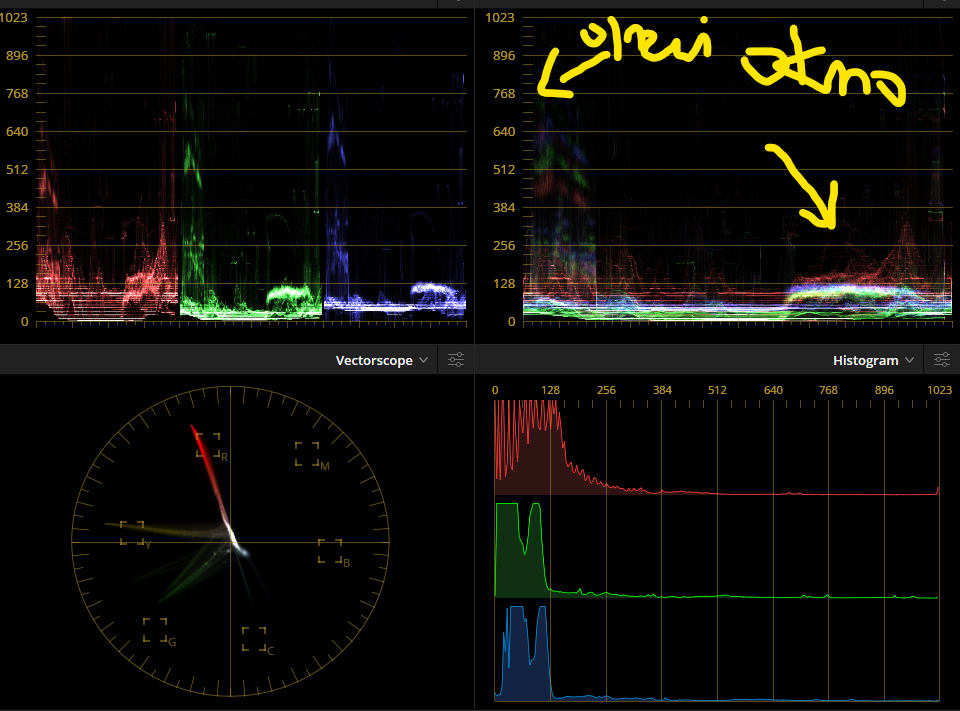
Task: Click "1023" on the left parade scope scale
Action: point(13,17)
